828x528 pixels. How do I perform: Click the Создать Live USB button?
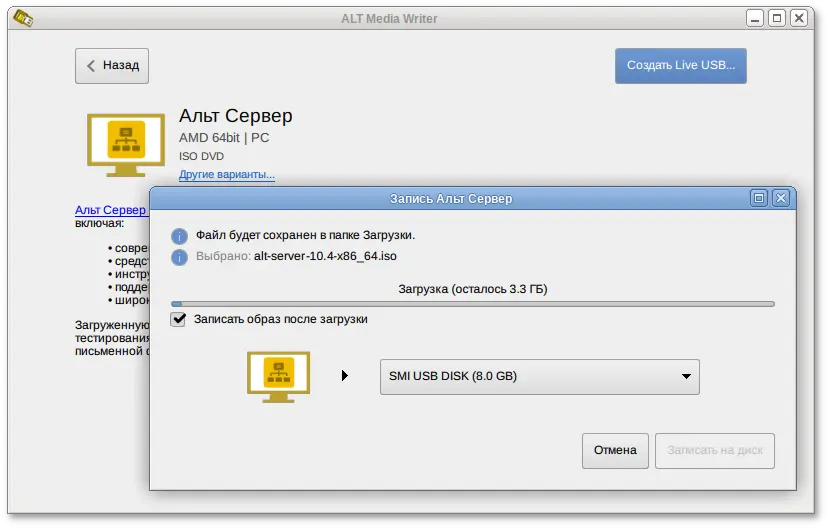(680, 66)
